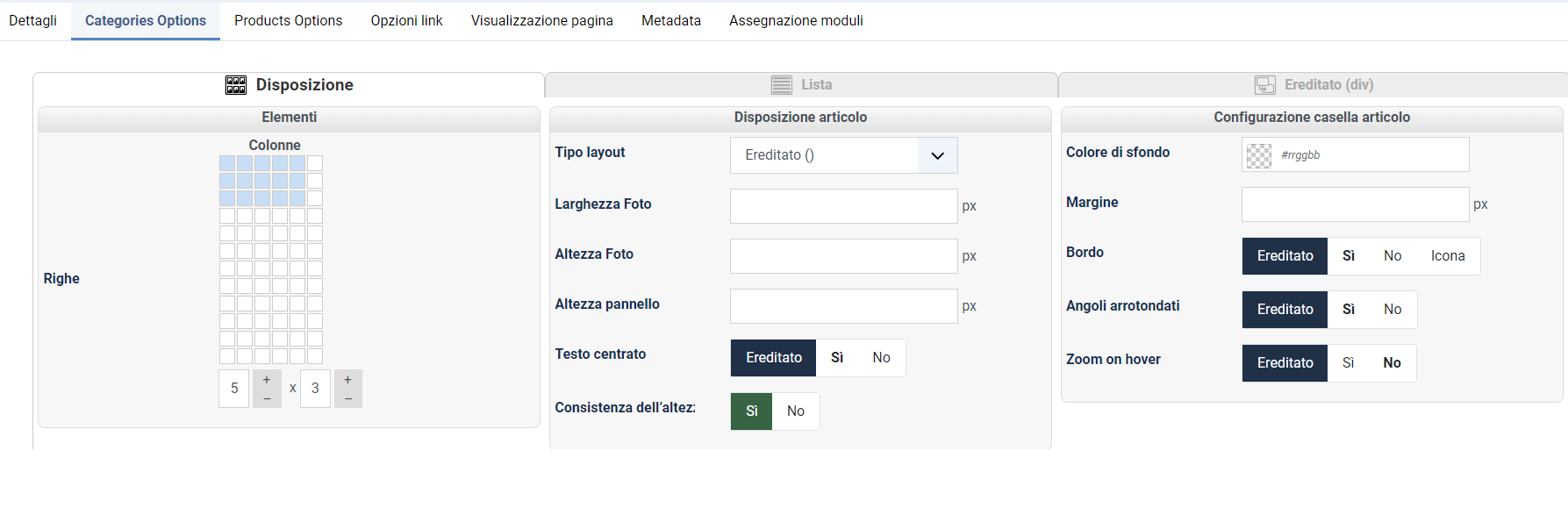The width and height of the screenshot is (1568, 508).
Task: Click the Larghezza Foto input field
Action: click(843, 206)
